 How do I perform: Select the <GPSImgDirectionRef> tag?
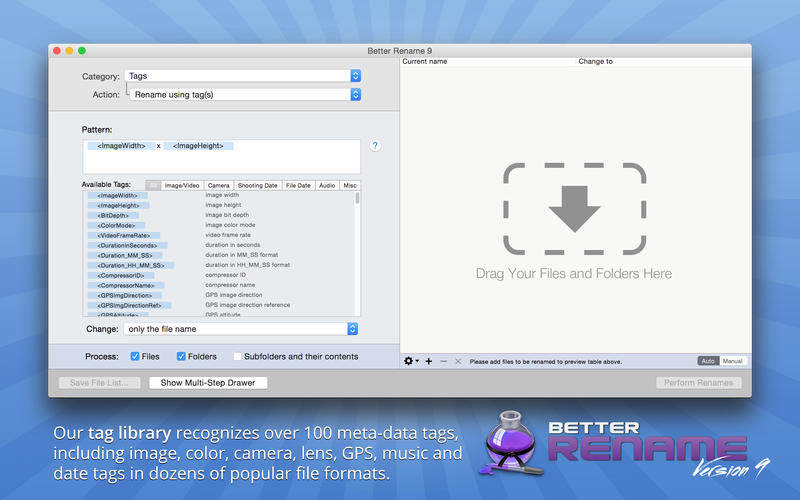[130, 305]
